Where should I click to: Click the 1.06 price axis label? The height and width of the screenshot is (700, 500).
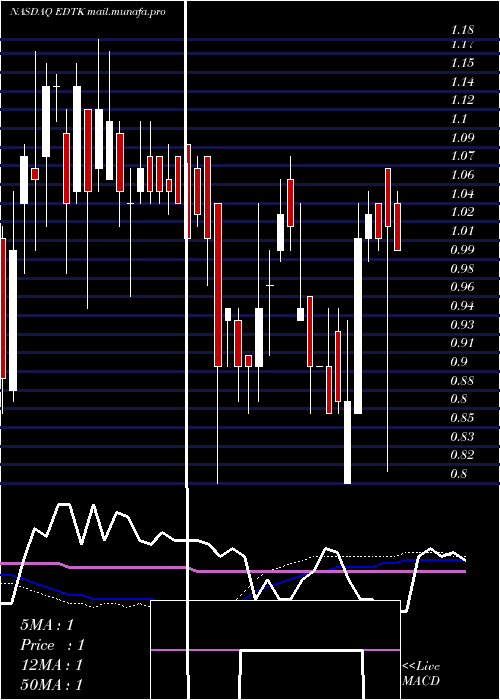[462, 175]
